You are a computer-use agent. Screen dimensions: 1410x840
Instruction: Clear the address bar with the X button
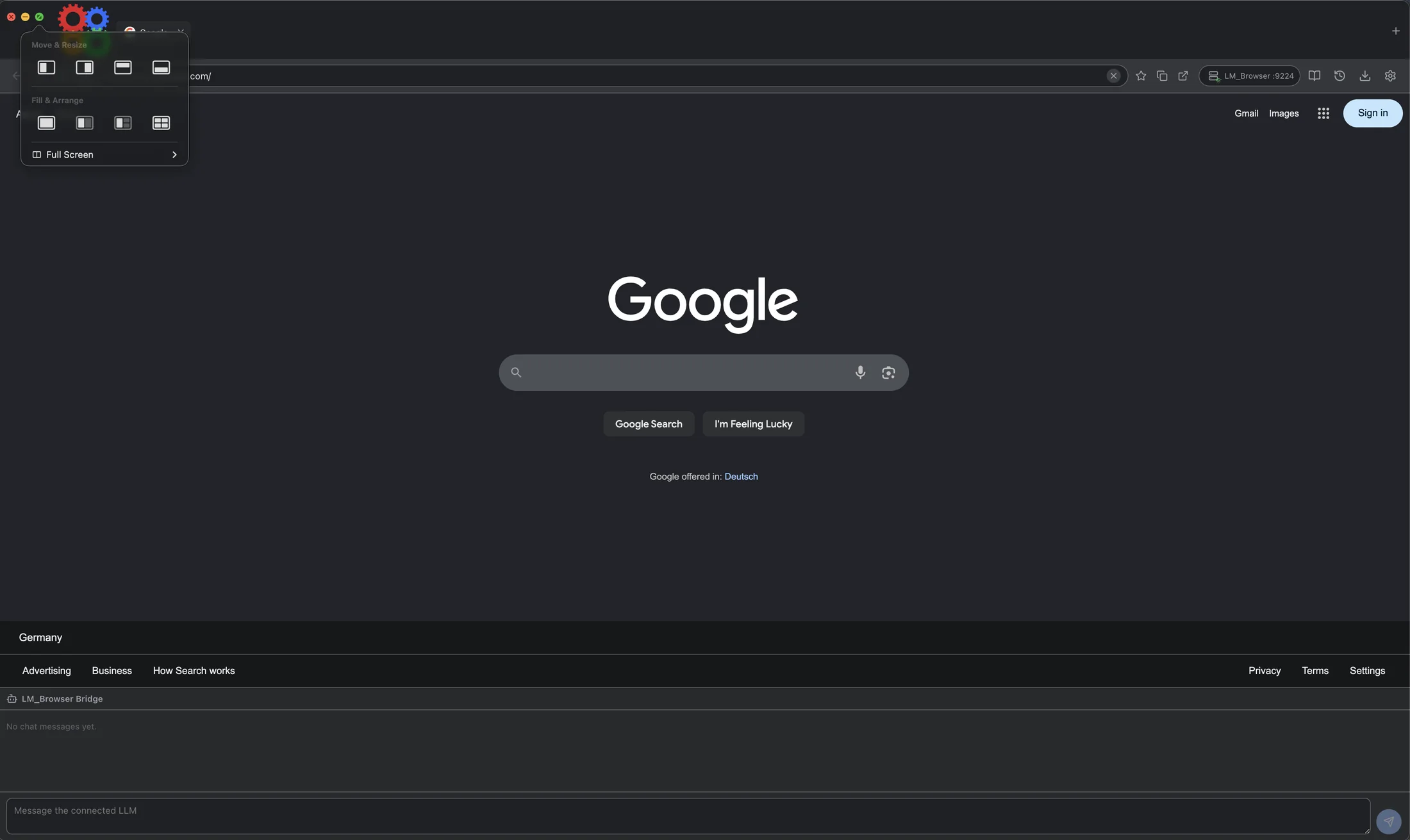click(x=1113, y=76)
